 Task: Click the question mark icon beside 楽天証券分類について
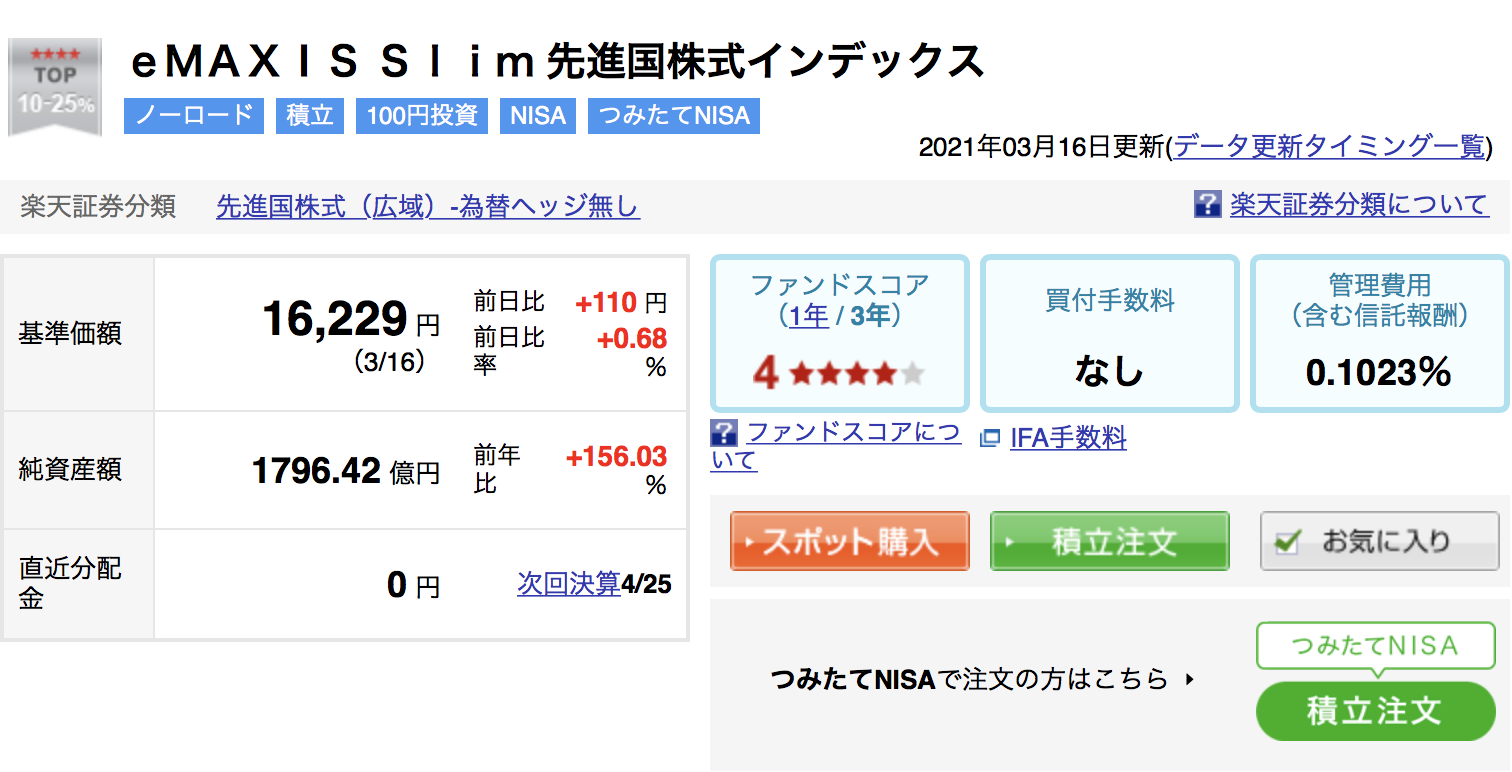click(x=1208, y=205)
